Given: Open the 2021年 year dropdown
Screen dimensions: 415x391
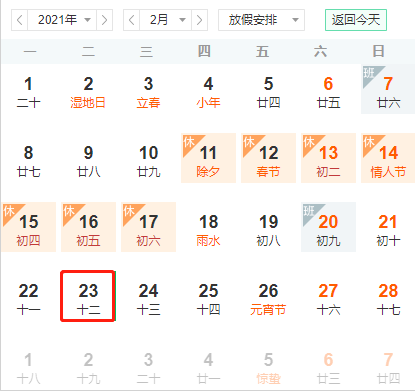Looking at the screenshot, I should (x=62, y=20).
